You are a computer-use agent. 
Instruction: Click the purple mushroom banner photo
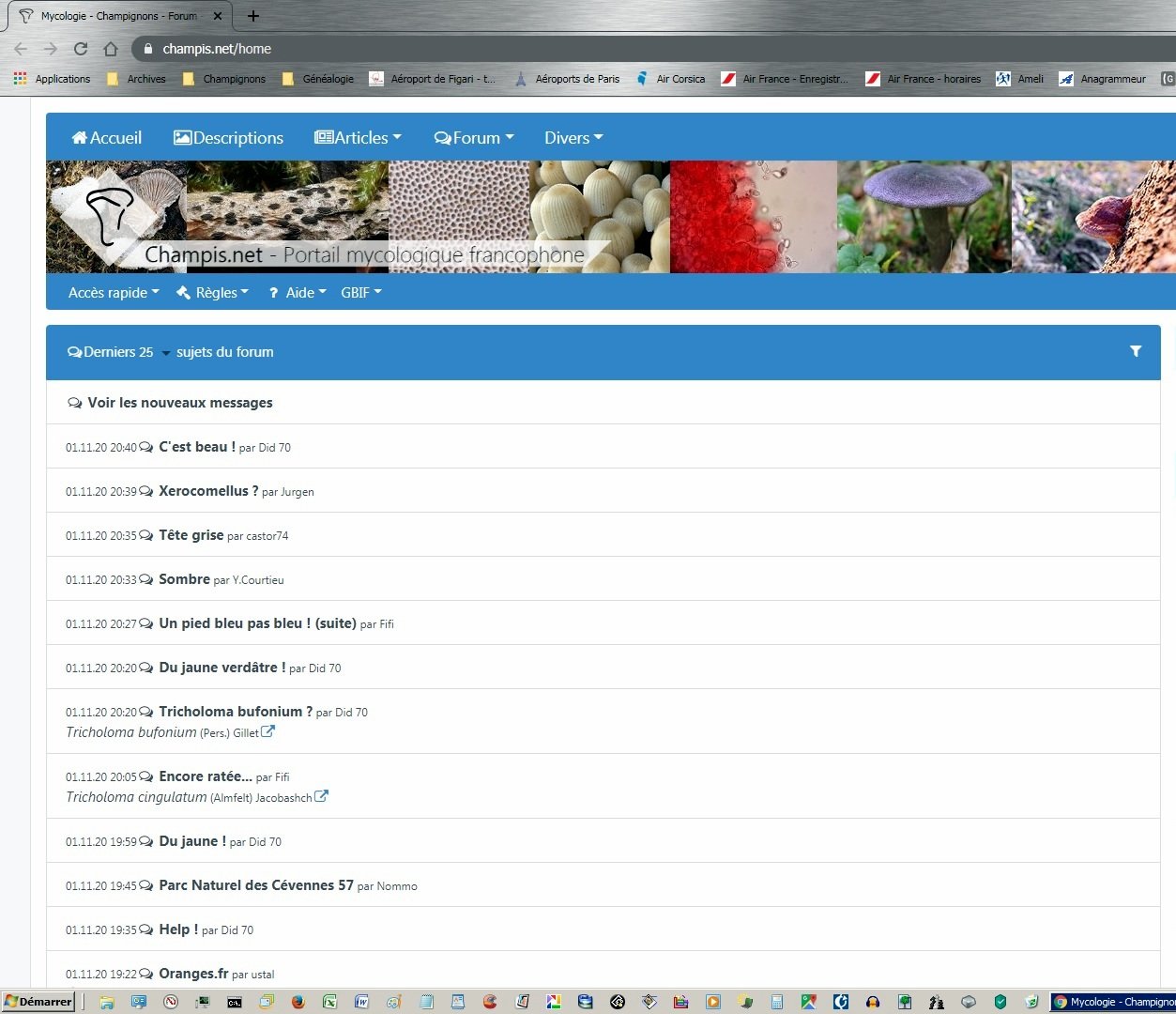(x=924, y=217)
